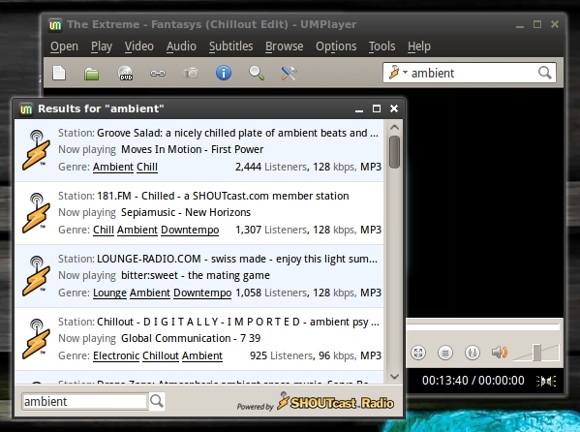Screen dimensions: 580x432
Task: Click the open URL chain-link icon
Action: 158,74
